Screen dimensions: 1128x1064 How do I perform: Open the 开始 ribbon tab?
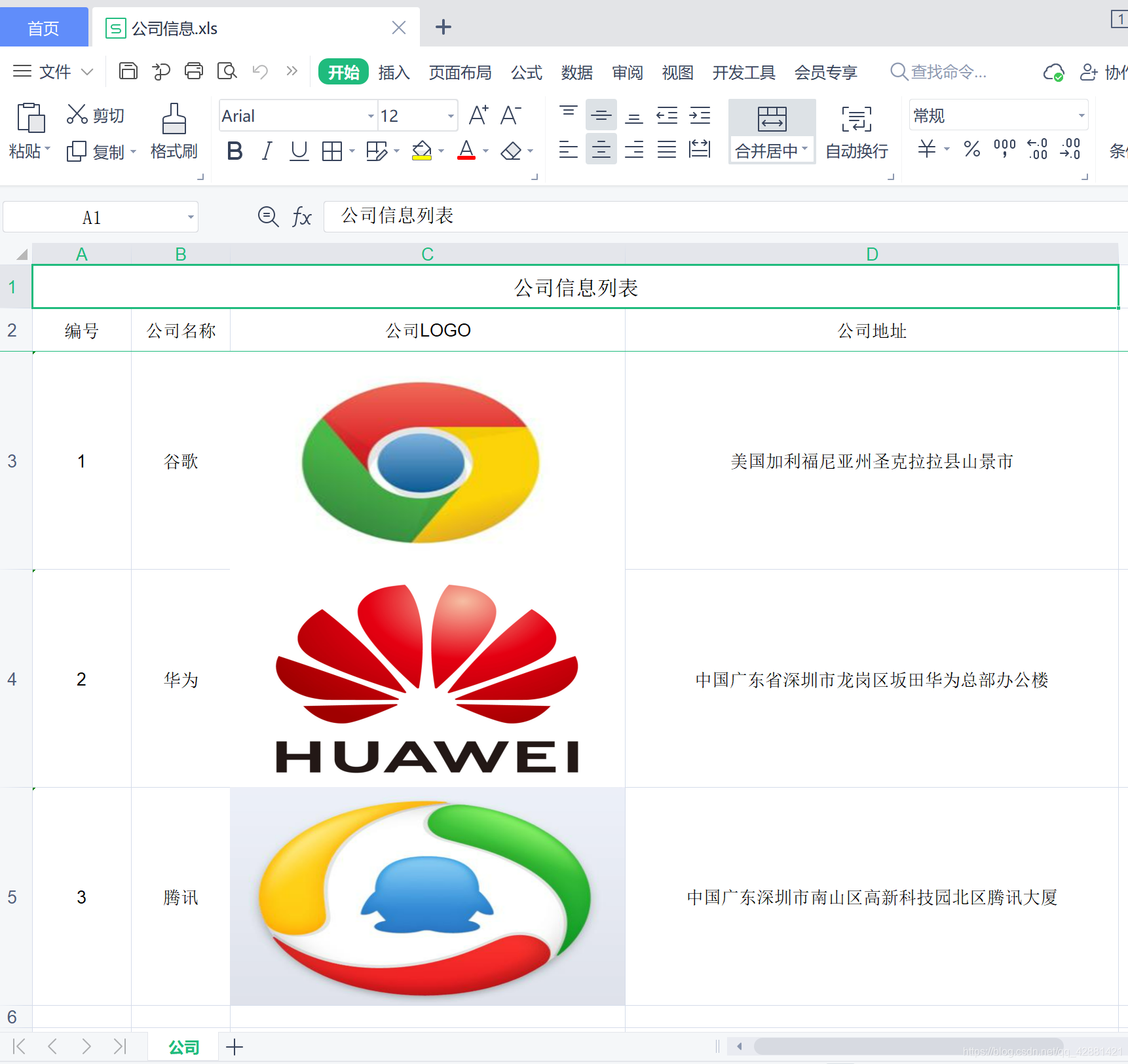[343, 72]
